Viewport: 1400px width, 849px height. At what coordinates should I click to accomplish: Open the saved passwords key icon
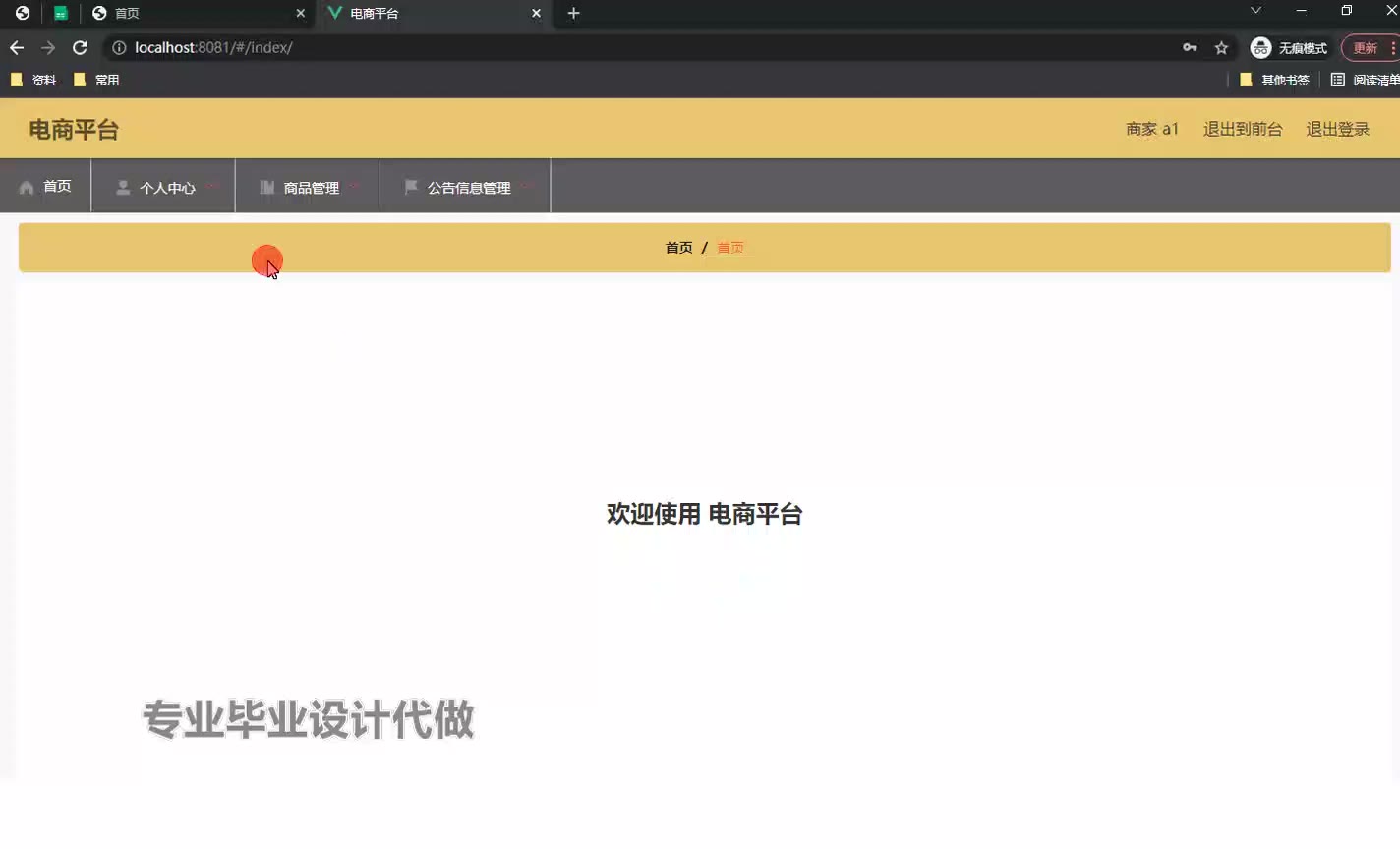click(1190, 47)
